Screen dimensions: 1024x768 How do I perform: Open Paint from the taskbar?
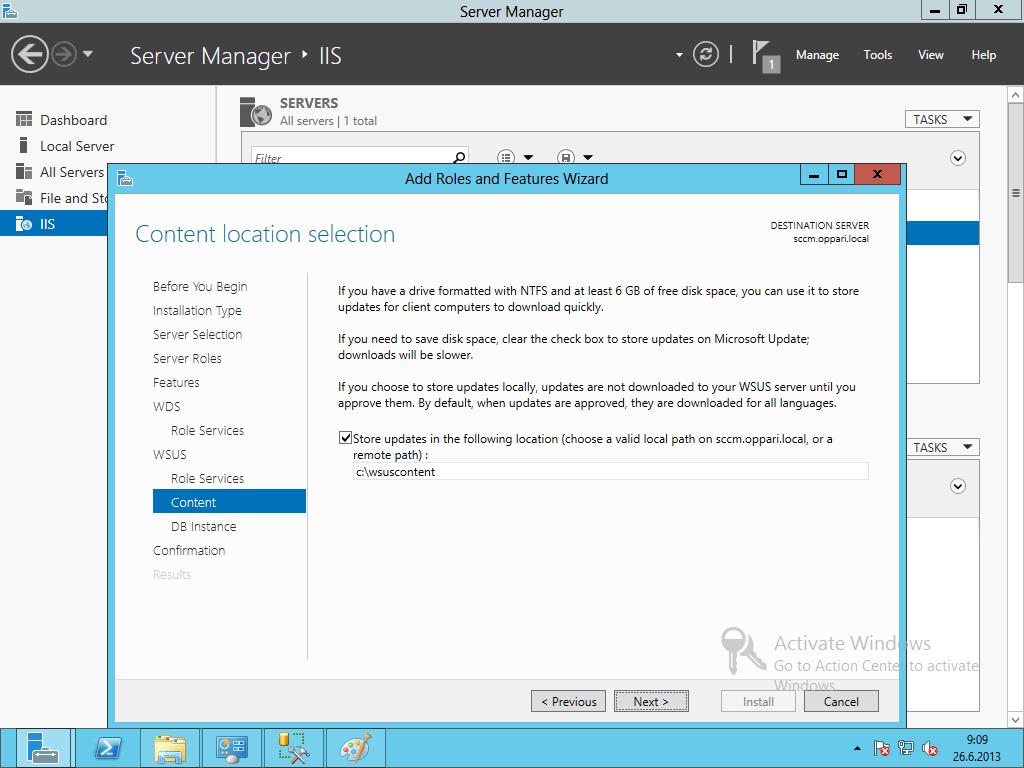tap(355, 748)
